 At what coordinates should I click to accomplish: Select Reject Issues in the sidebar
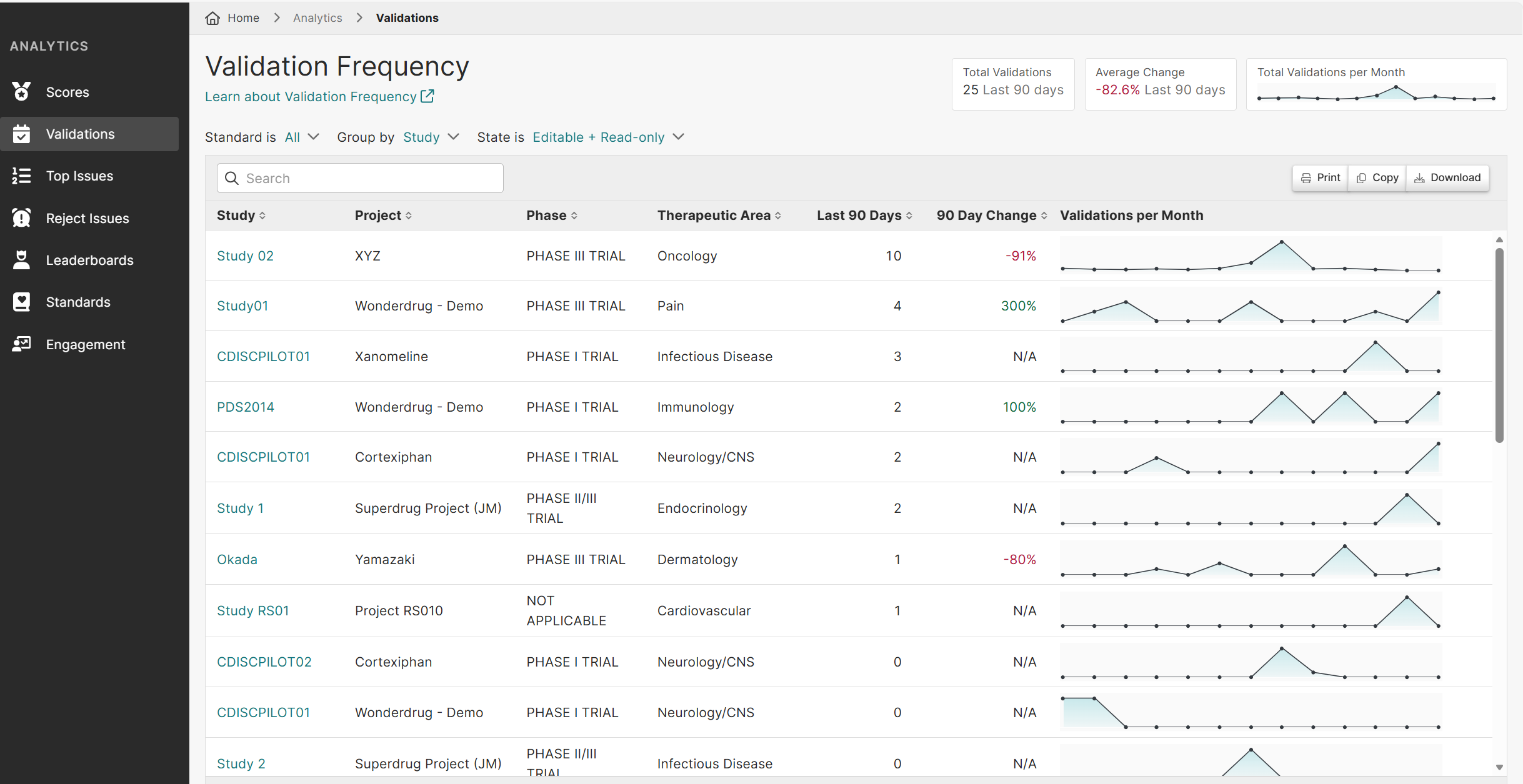(87, 218)
